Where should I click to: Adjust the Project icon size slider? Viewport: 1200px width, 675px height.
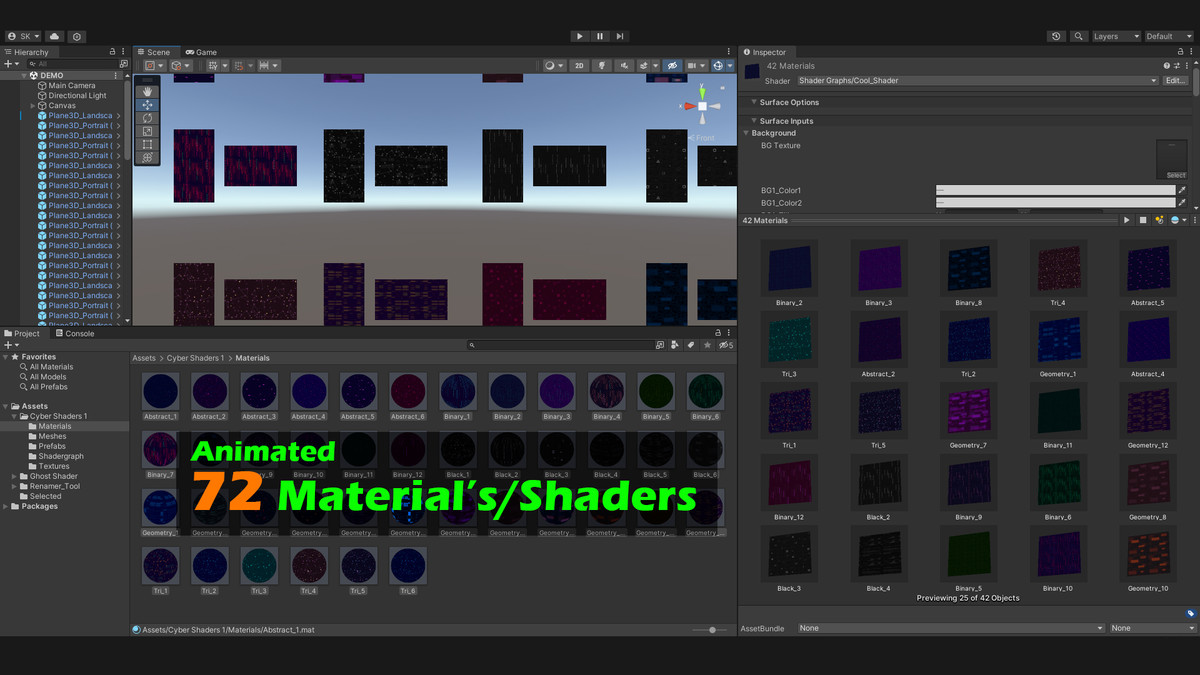pos(710,630)
